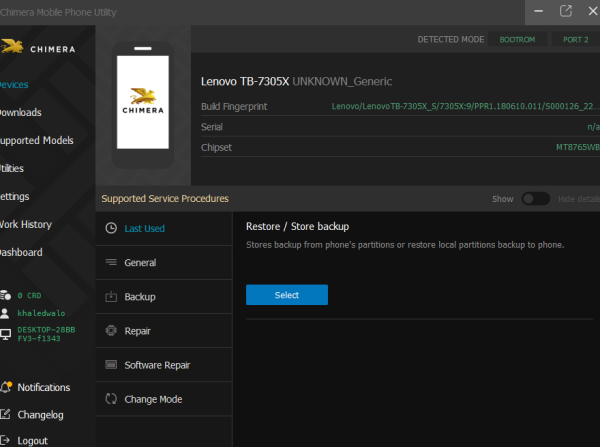The width and height of the screenshot is (600, 447).
Task: Click the Changelog edit icon
Action: click(x=5, y=414)
